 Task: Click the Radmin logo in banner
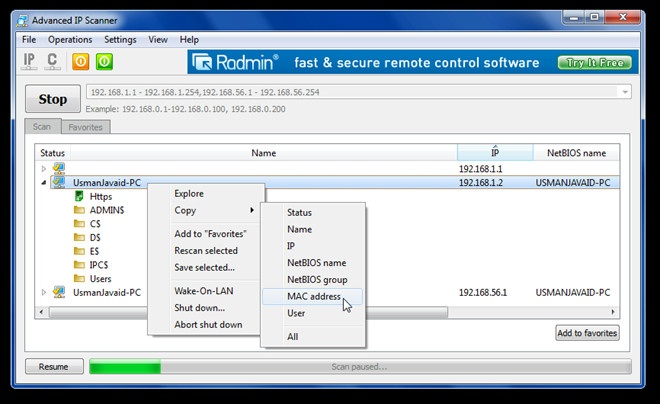(x=235, y=62)
